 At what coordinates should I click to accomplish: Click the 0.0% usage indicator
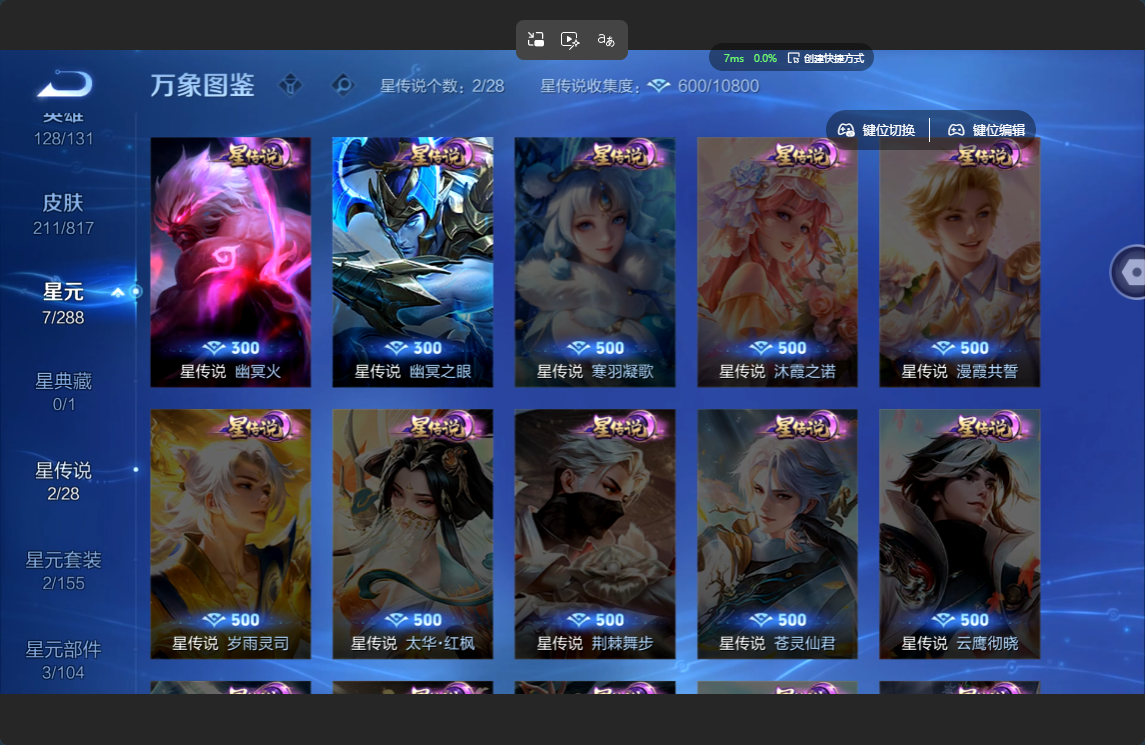tap(765, 58)
